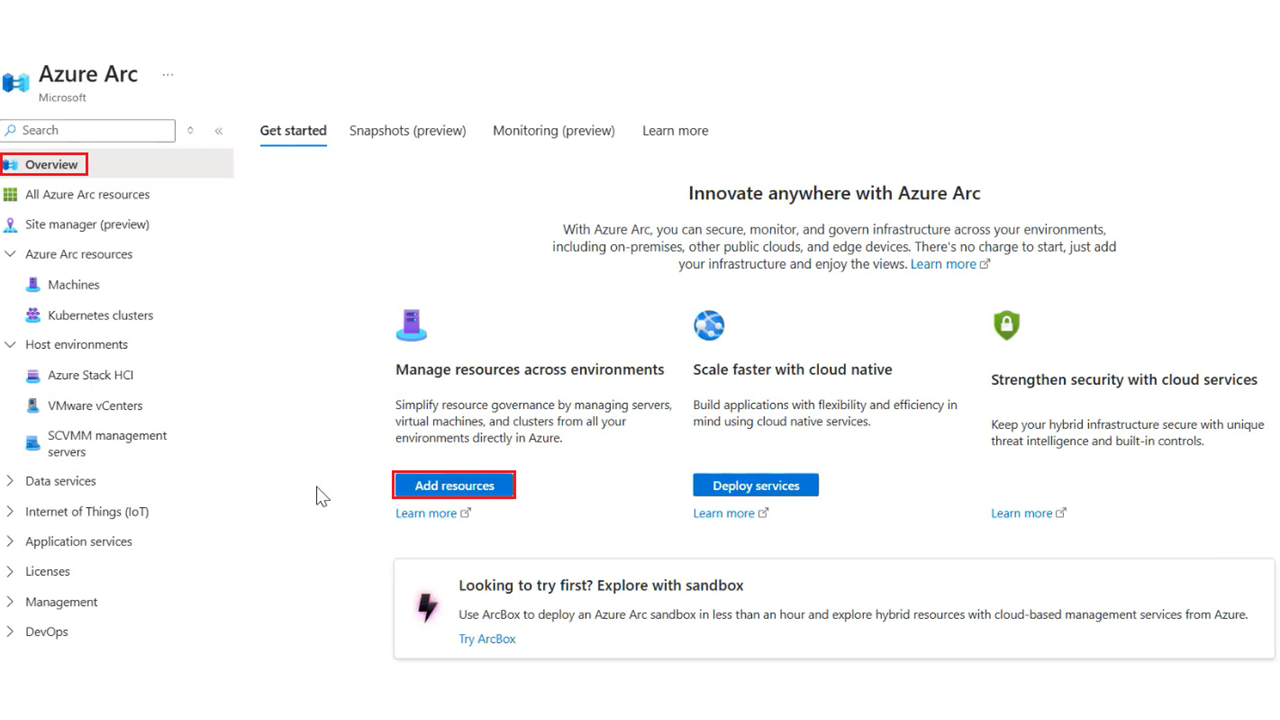Screen dimensions: 1280x720
Task: Click inside the Search field
Action: click(x=88, y=130)
